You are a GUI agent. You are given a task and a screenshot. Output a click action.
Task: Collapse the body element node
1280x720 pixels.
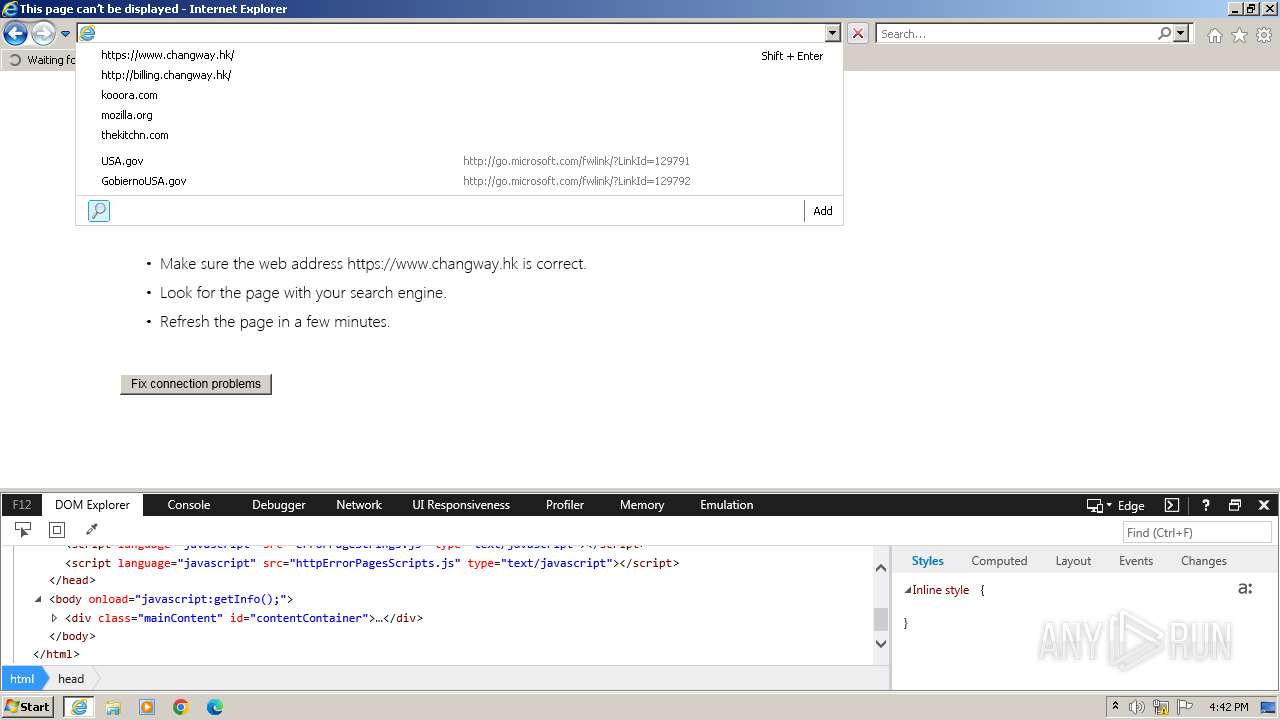[x=38, y=600]
